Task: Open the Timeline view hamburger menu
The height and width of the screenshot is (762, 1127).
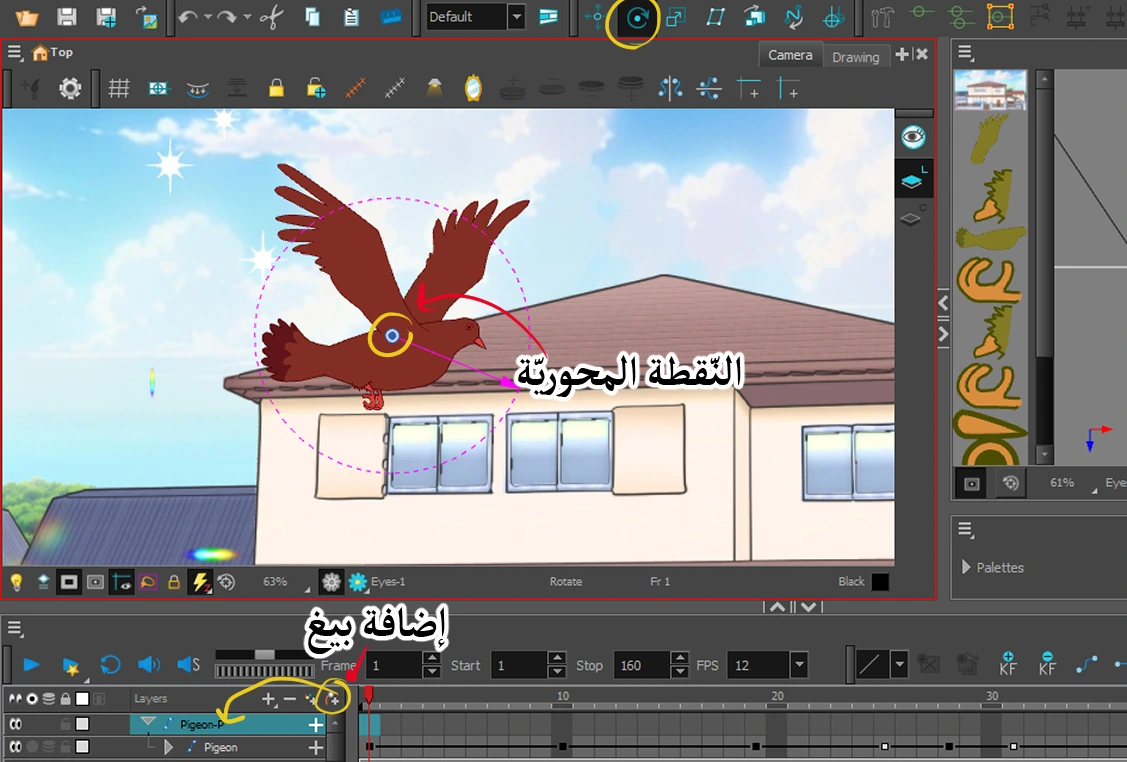Action: point(14,628)
